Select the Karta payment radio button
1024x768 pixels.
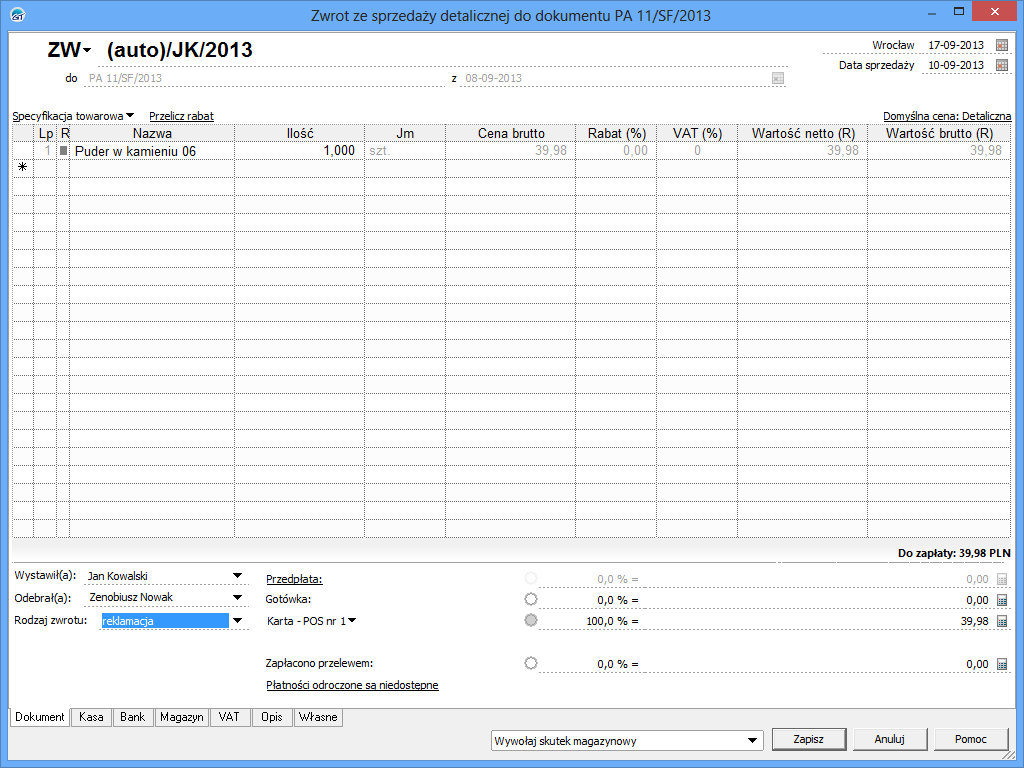pos(530,621)
